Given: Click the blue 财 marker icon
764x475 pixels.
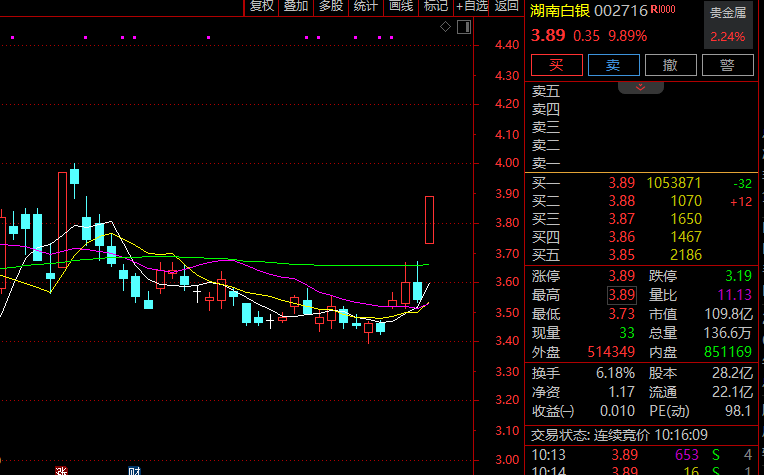Looking at the screenshot, I should (134, 471).
